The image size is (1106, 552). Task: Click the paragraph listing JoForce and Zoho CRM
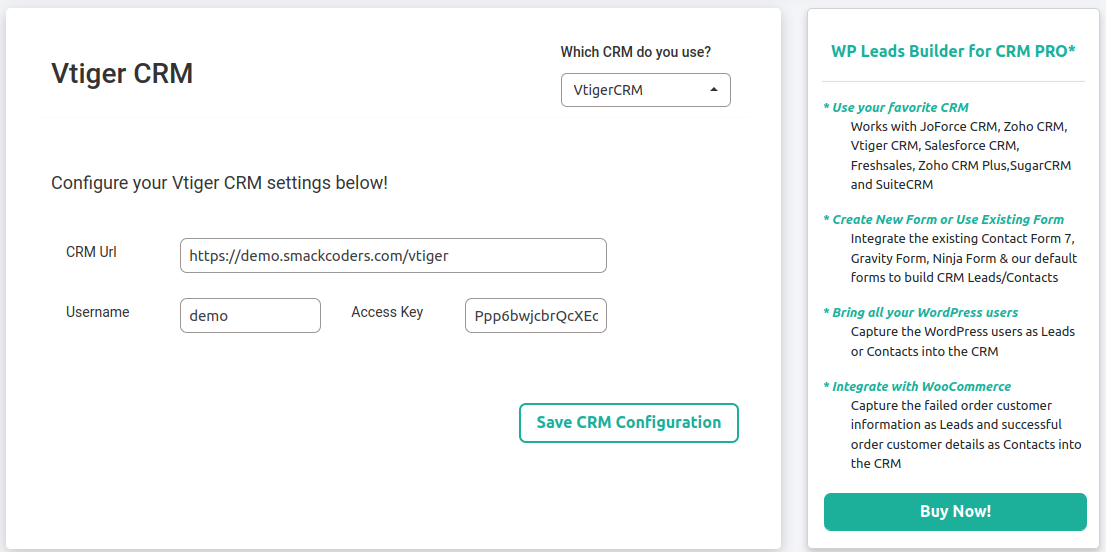coord(961,157)
